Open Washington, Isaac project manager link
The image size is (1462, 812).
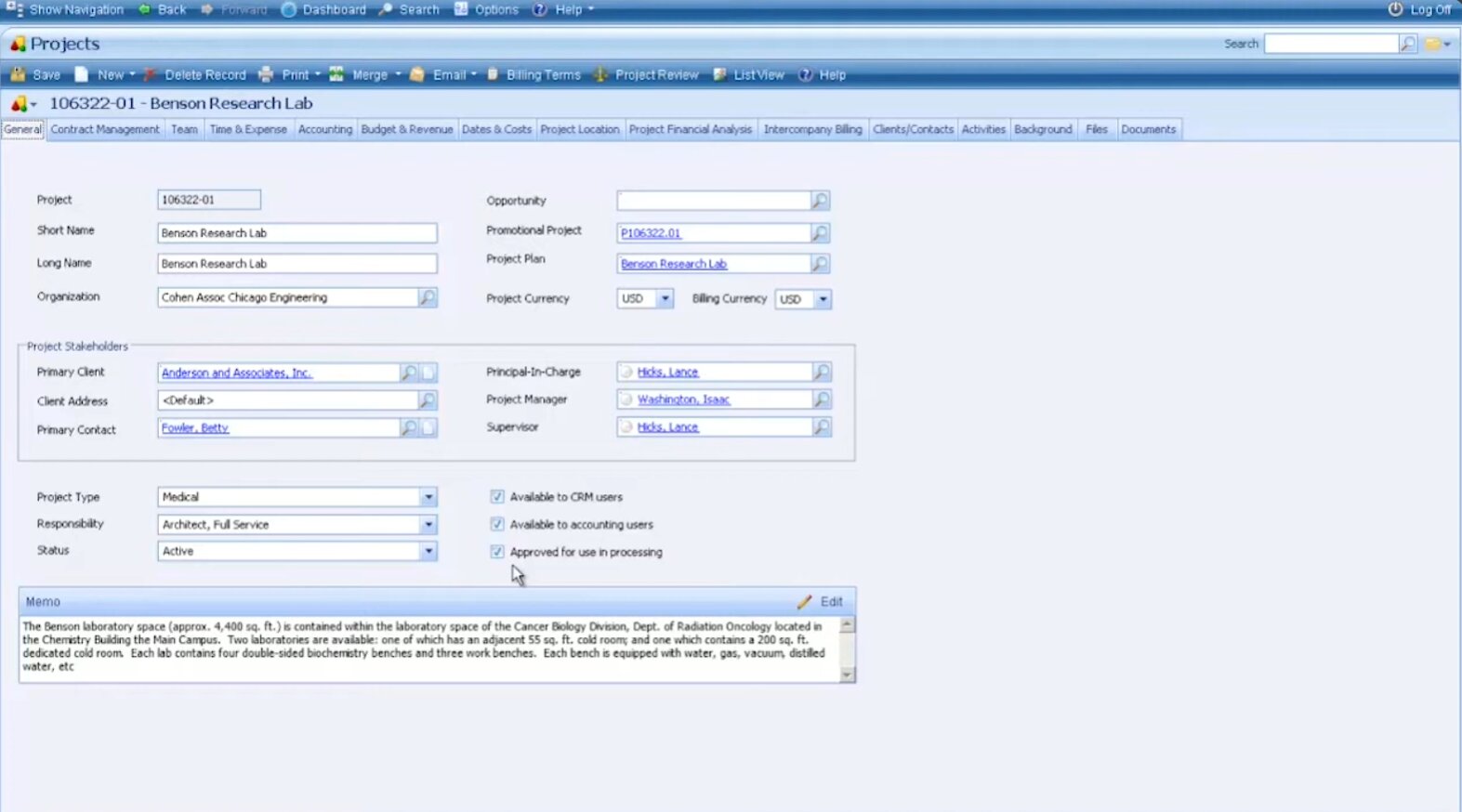(683, 399)
